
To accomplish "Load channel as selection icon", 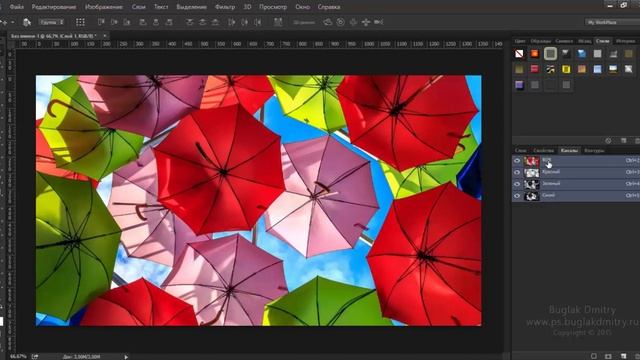I will pos(593,356).
